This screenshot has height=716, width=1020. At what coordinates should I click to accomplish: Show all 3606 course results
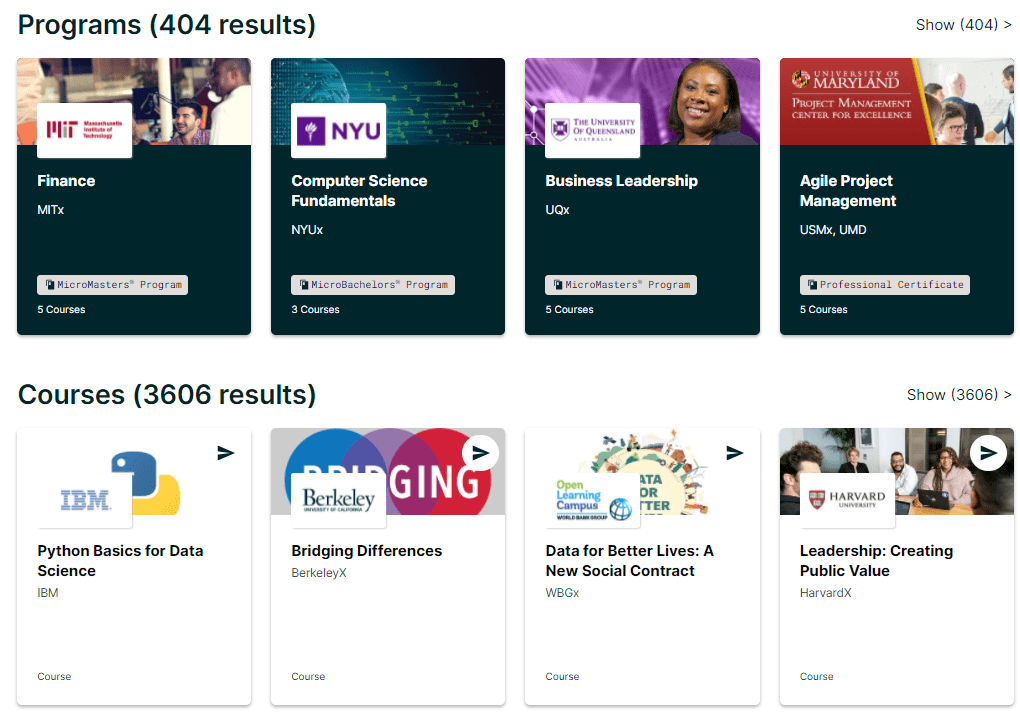point(959,395)
